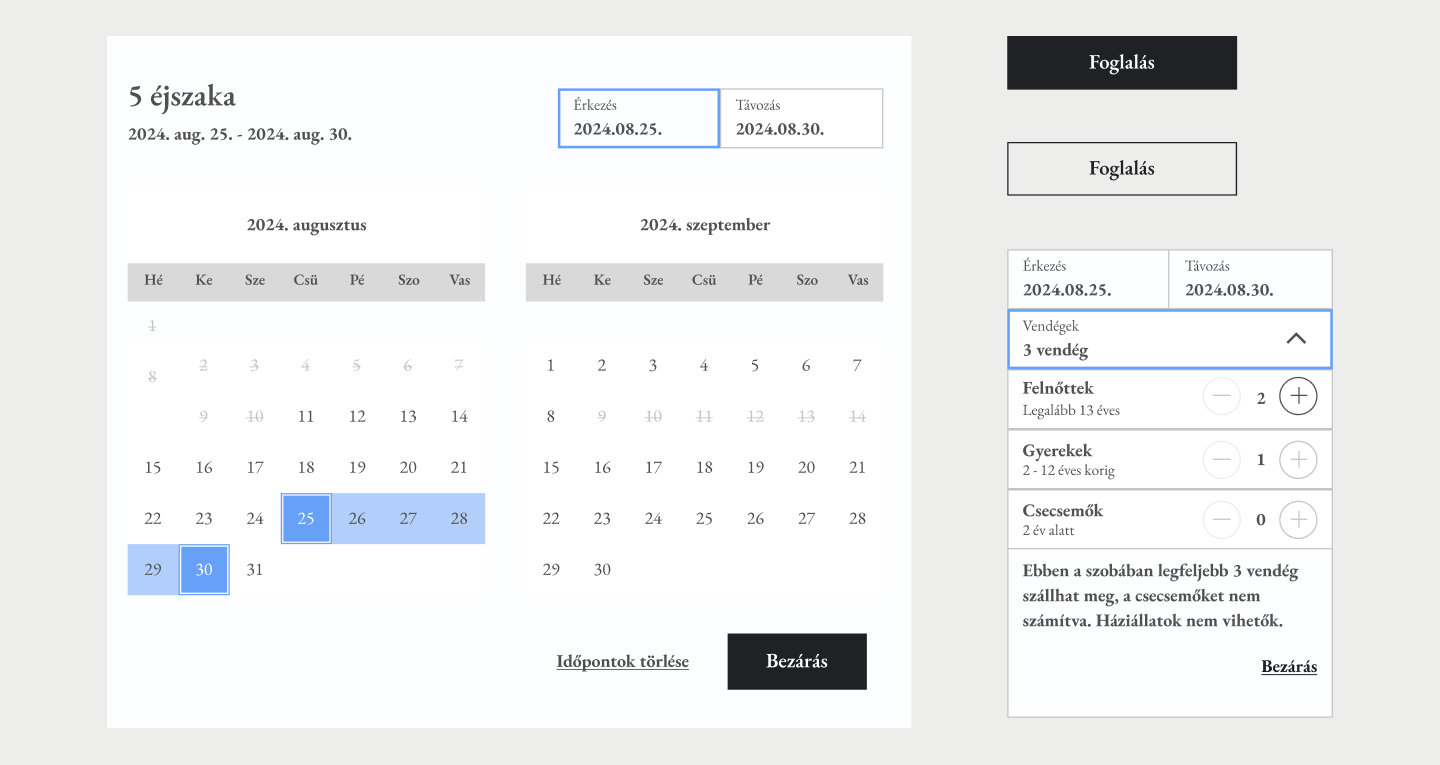
Task: Click the outlined Foglalás button
Action: [x=1121, y=168]
